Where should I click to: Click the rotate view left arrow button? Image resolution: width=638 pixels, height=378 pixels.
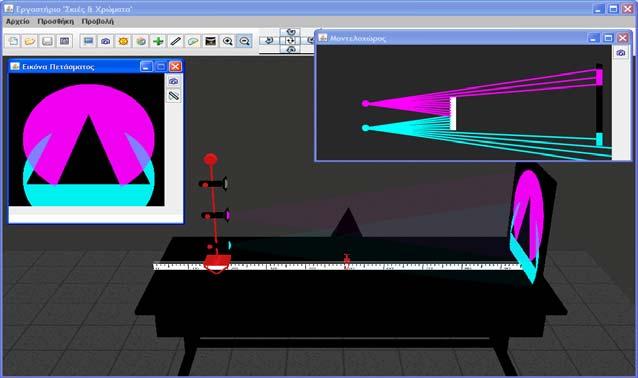click(269, 40)
